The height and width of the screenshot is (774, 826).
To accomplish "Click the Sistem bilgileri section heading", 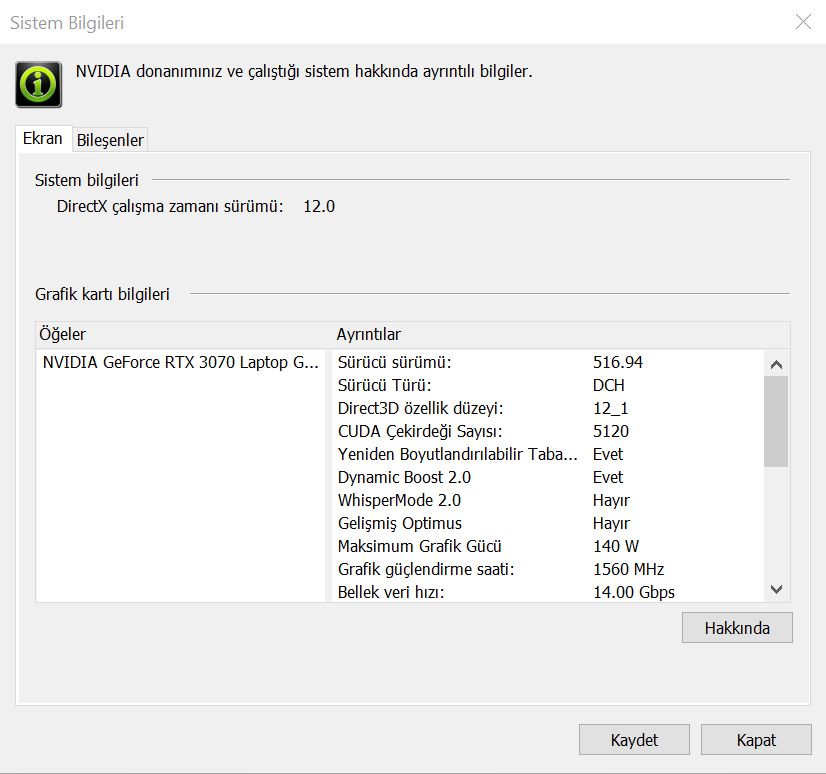I will pyautogui.click(x=86, y=180).
